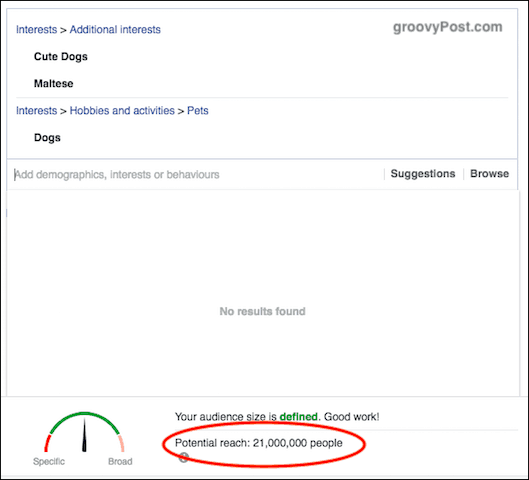Select the Maltese interest
Screen dimensions: 529x480
point(54,83)
